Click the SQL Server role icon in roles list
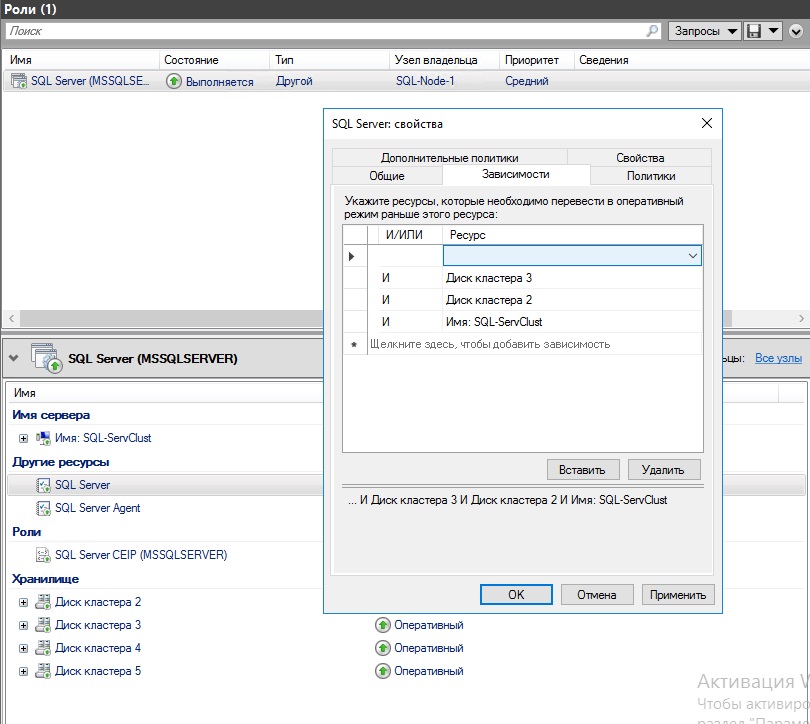810x724 pixels. pos(19,81)
